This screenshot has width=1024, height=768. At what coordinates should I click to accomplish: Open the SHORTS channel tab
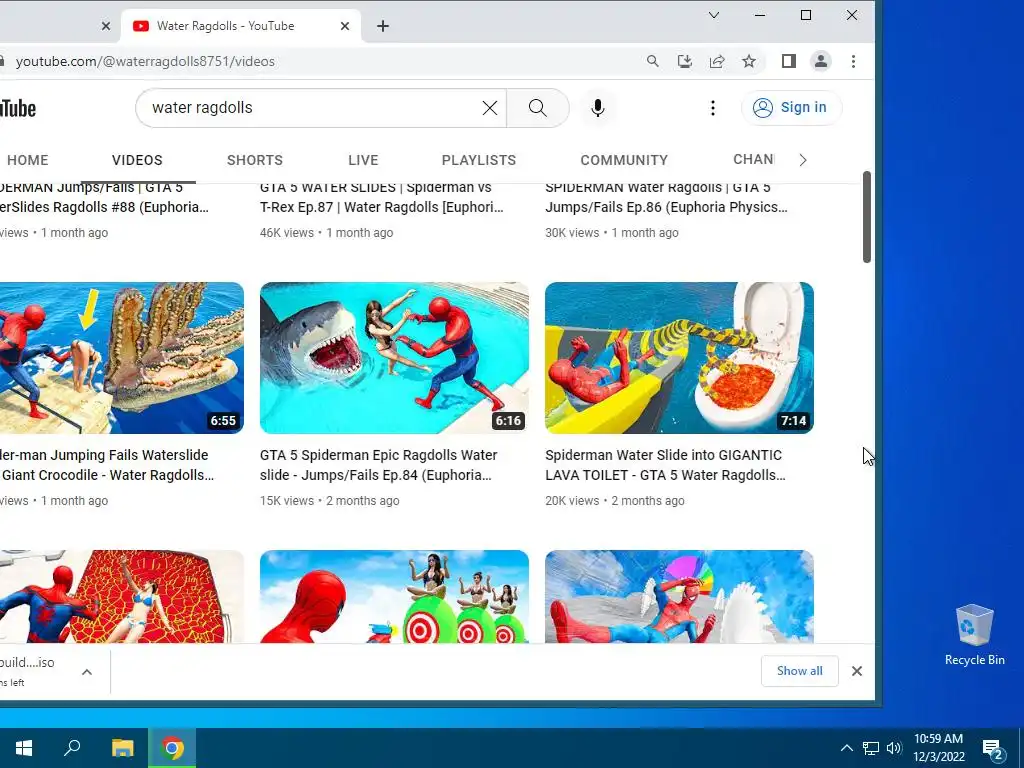point(255,160)
